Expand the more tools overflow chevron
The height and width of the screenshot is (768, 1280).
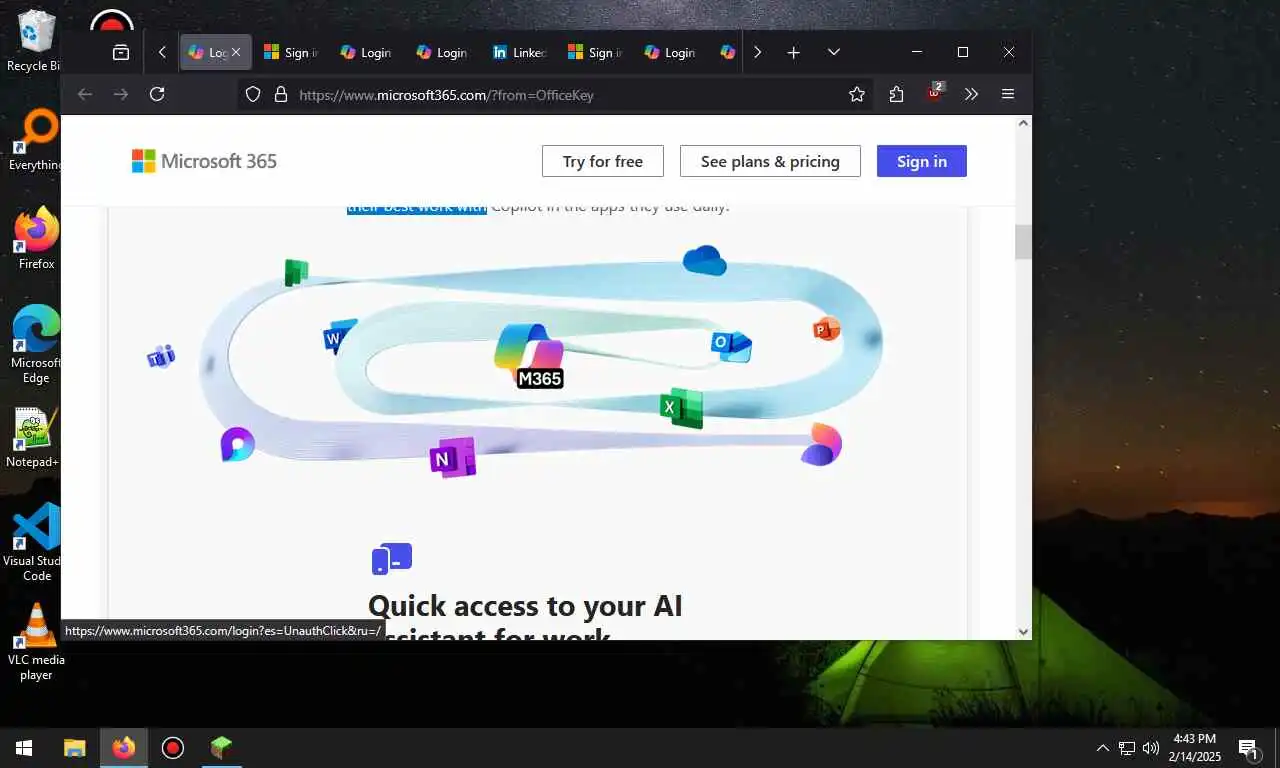(971, 94)
